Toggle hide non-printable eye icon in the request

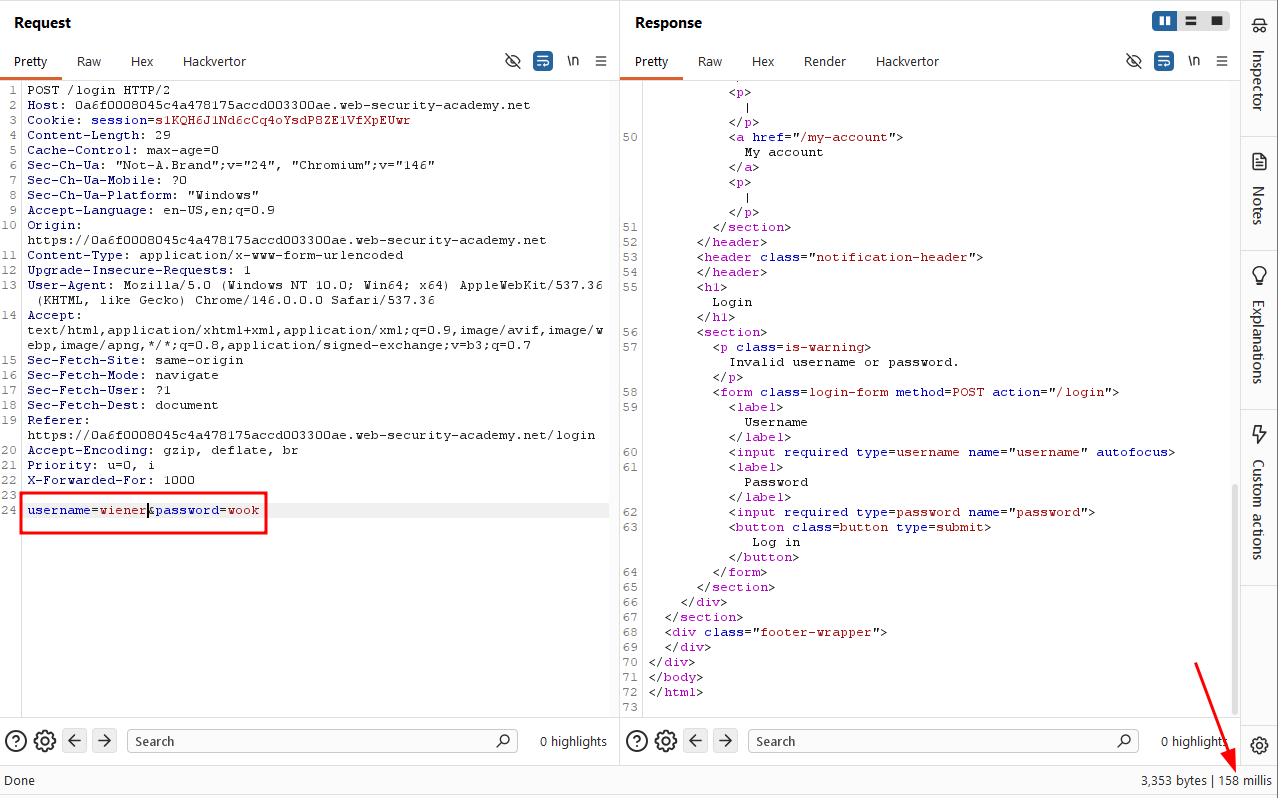pyautogui.click(x=513, y=61)
